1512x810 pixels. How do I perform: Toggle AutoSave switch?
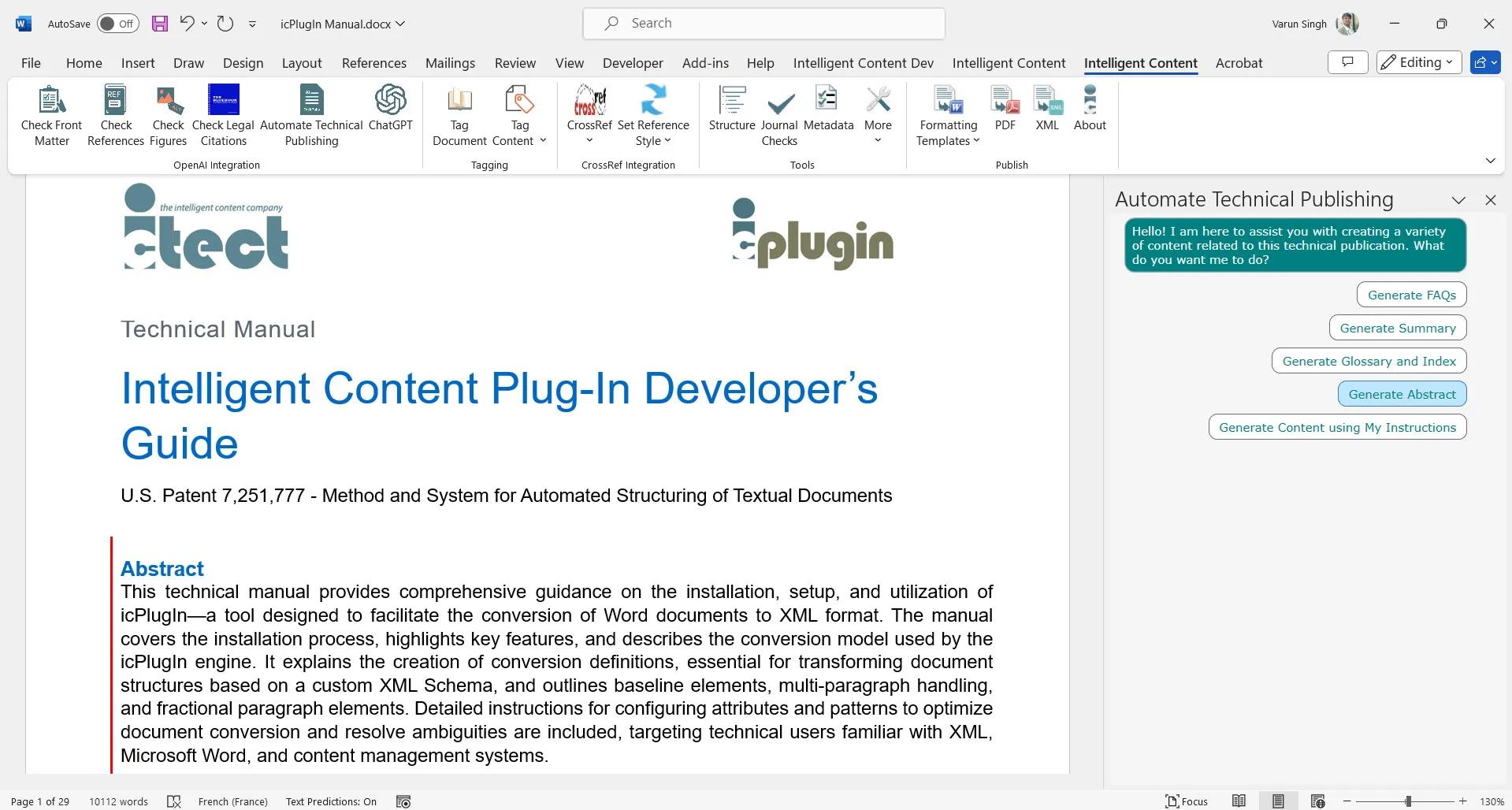(x=117, y=24)
